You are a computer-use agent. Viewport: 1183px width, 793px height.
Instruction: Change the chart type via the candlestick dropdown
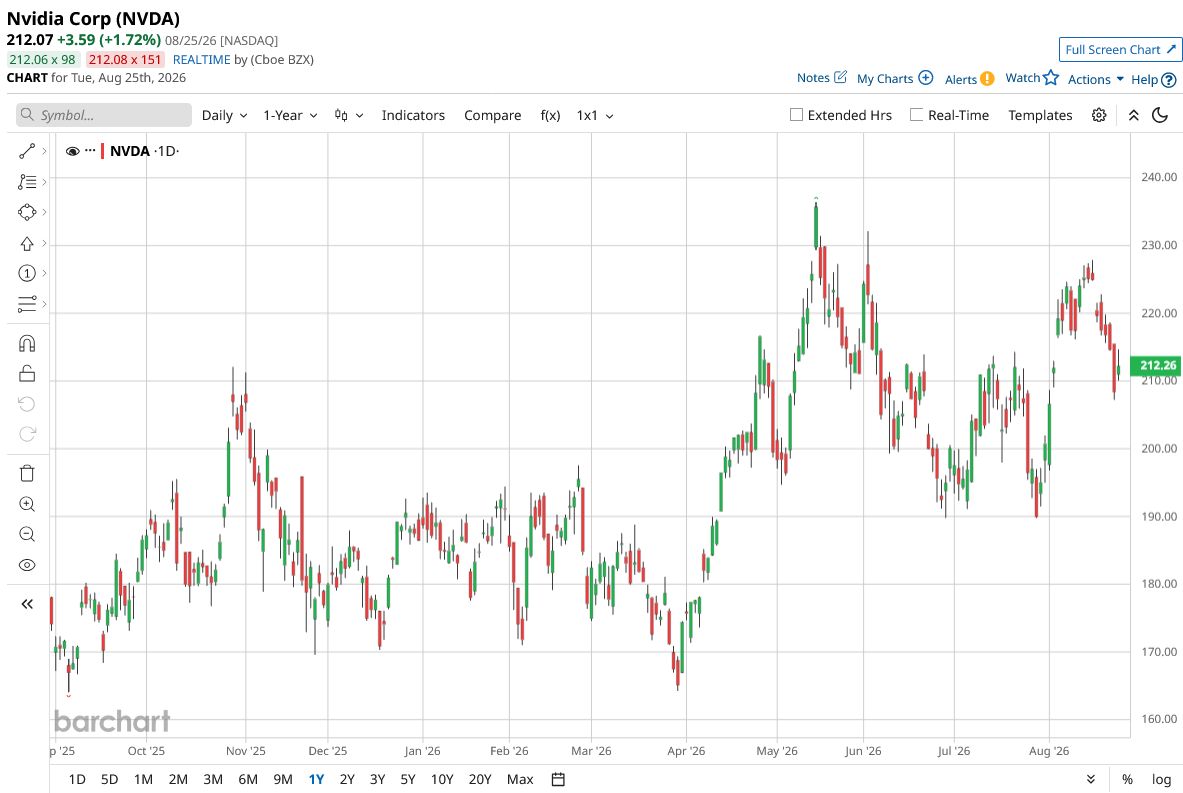349,115
